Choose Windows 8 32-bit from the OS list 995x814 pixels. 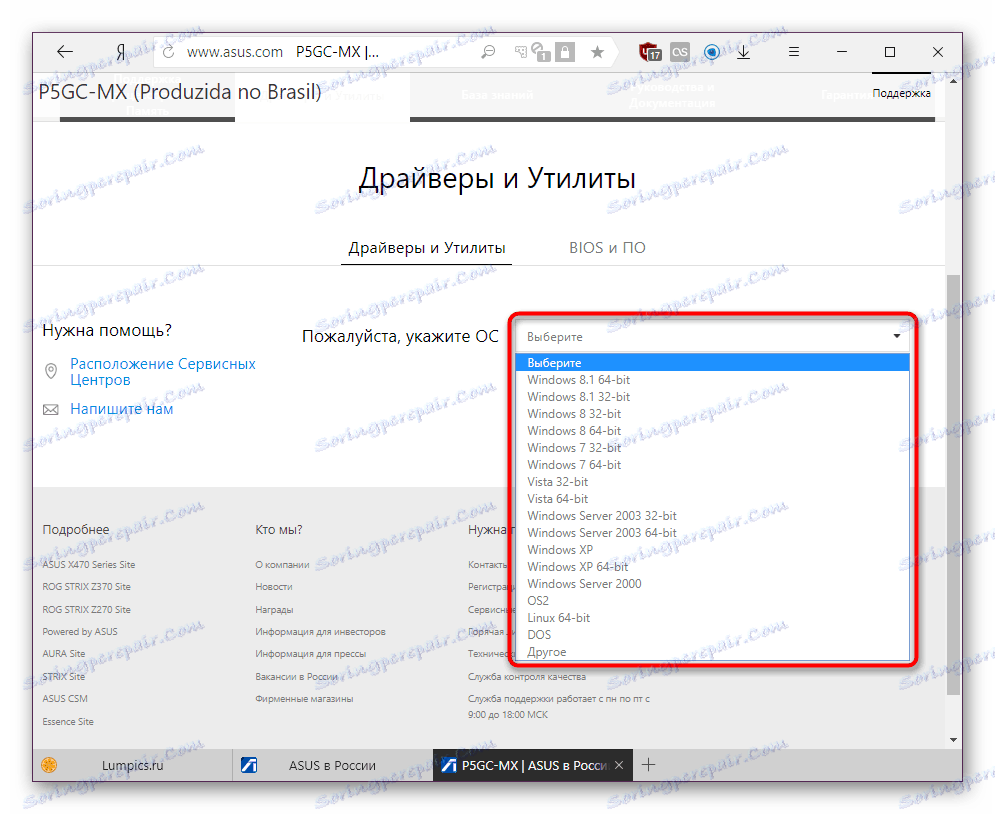point(713,414)
